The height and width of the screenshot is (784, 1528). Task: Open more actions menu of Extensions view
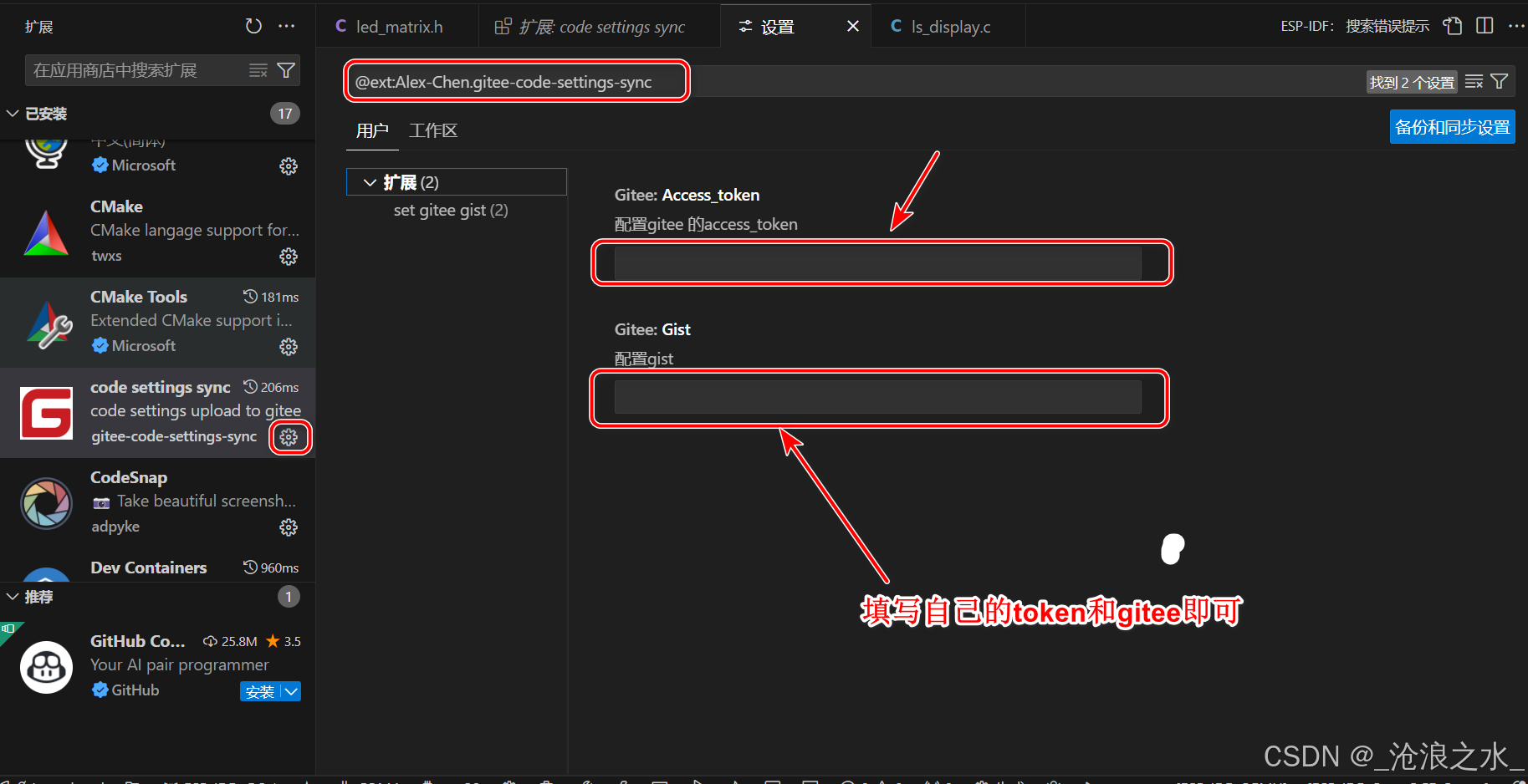click(x=286, y=26)
